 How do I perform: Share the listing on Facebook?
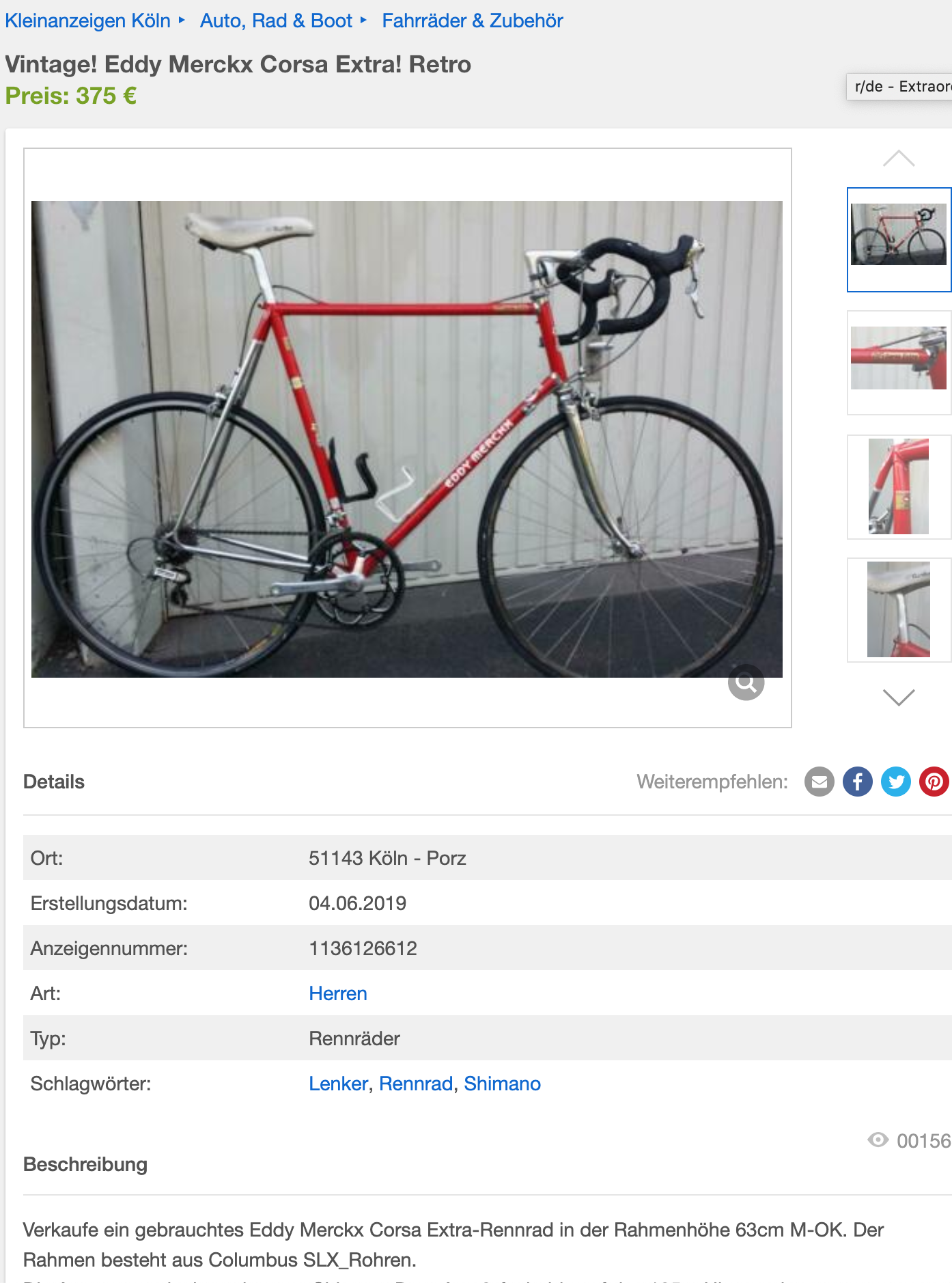tap(858, 782)
